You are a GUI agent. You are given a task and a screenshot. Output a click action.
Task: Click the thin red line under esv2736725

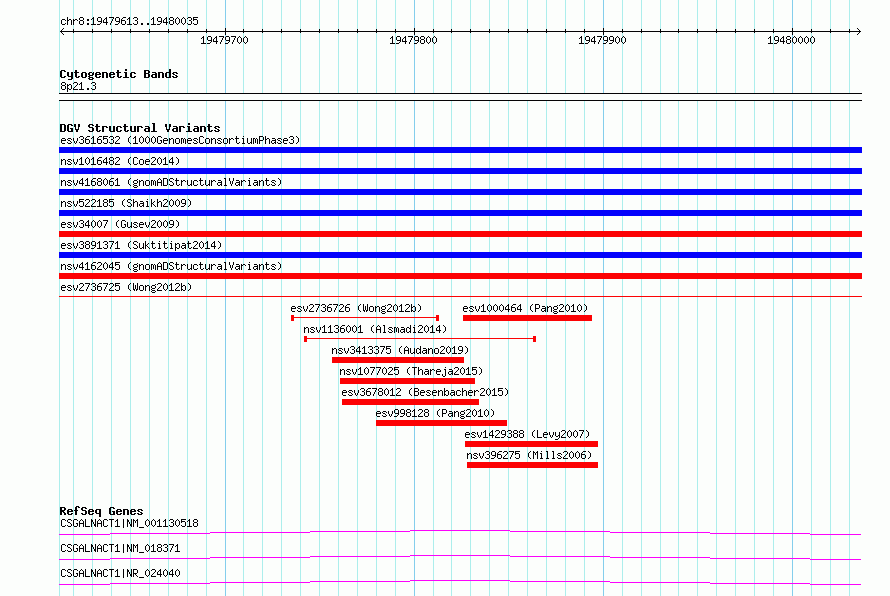[x=460, y=296]
